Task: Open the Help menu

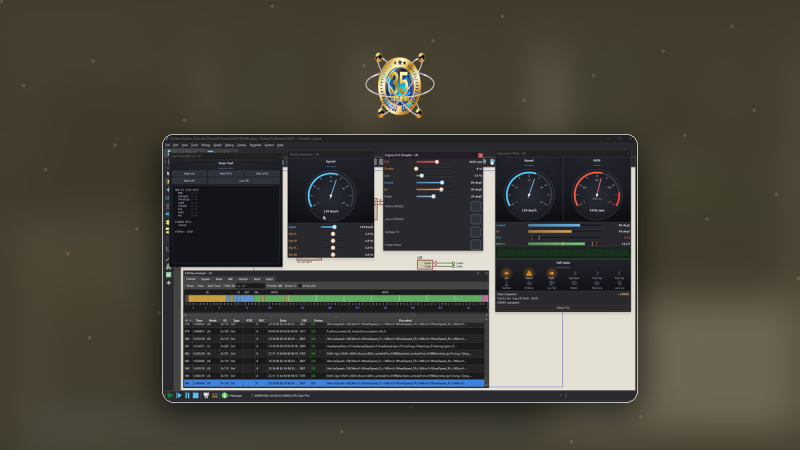Action: pos(280,145)
